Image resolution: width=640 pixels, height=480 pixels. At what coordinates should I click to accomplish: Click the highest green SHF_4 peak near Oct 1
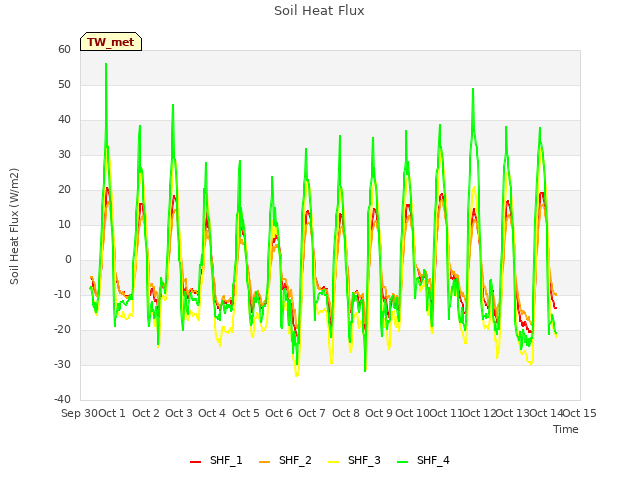(106, 64)
